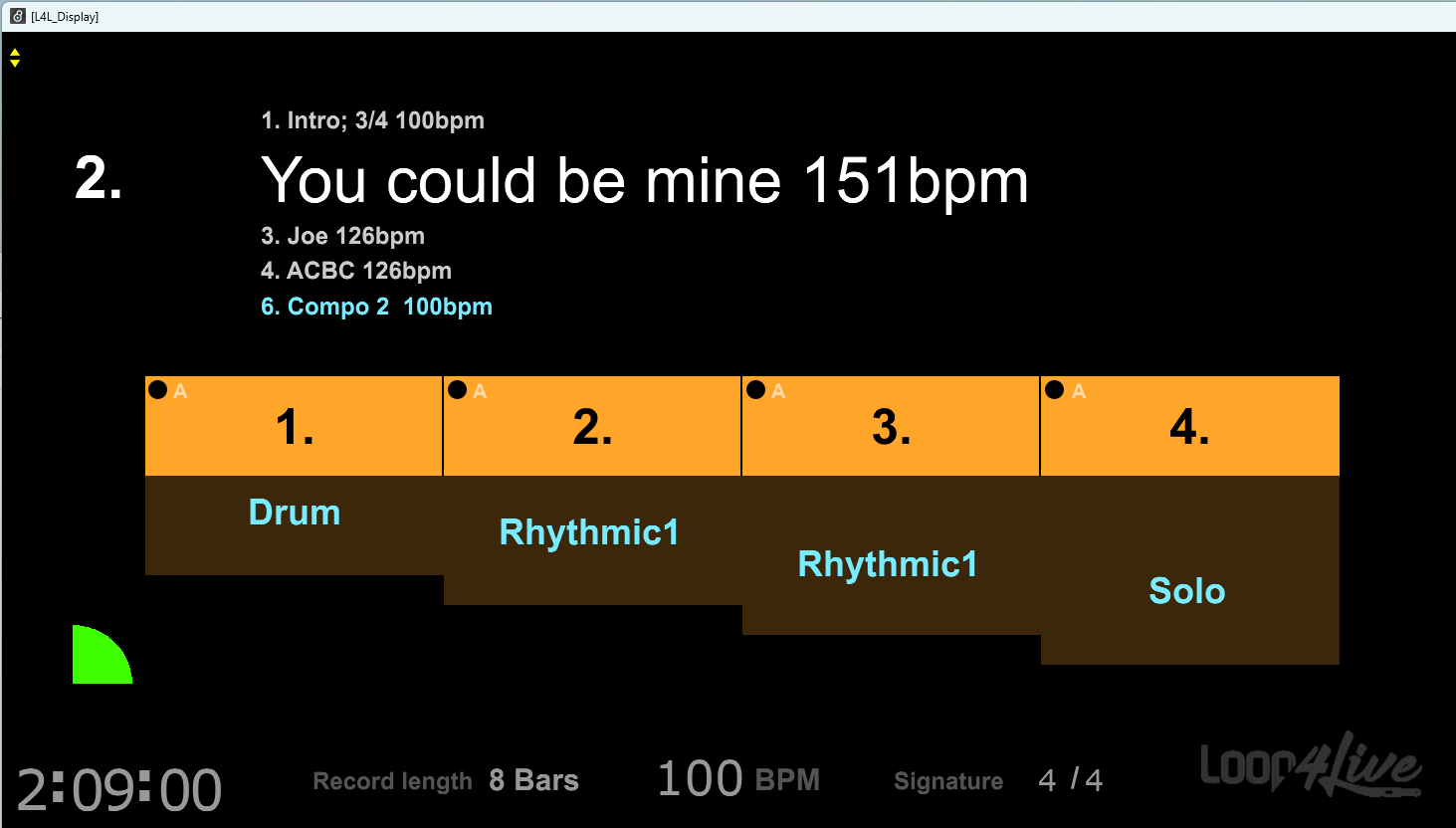The image size is (1456, 828).
Task: Select song "1. Intro; 3/4 100bpm"
Action: 373,120
